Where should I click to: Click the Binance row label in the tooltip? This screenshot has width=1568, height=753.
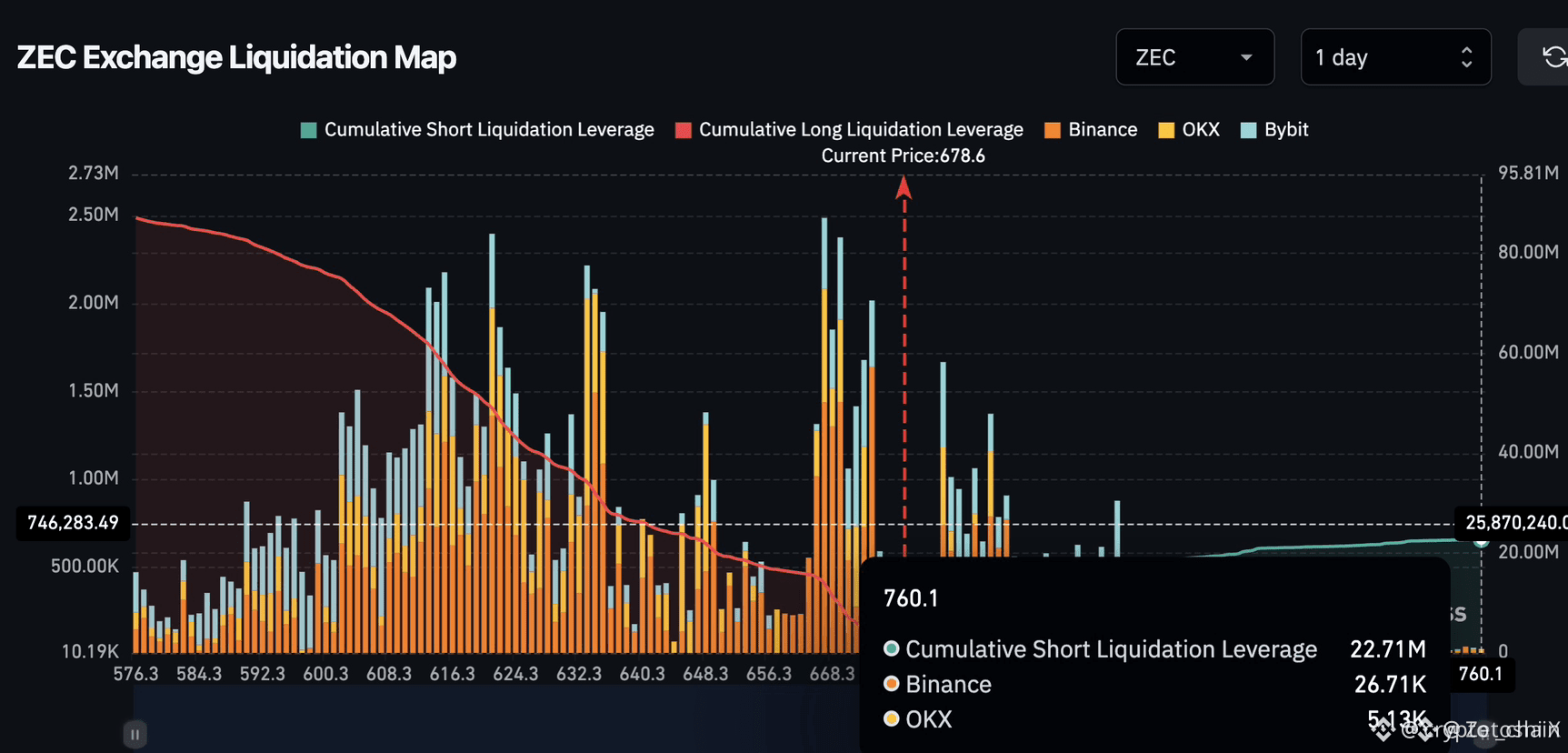click(948, 685)
